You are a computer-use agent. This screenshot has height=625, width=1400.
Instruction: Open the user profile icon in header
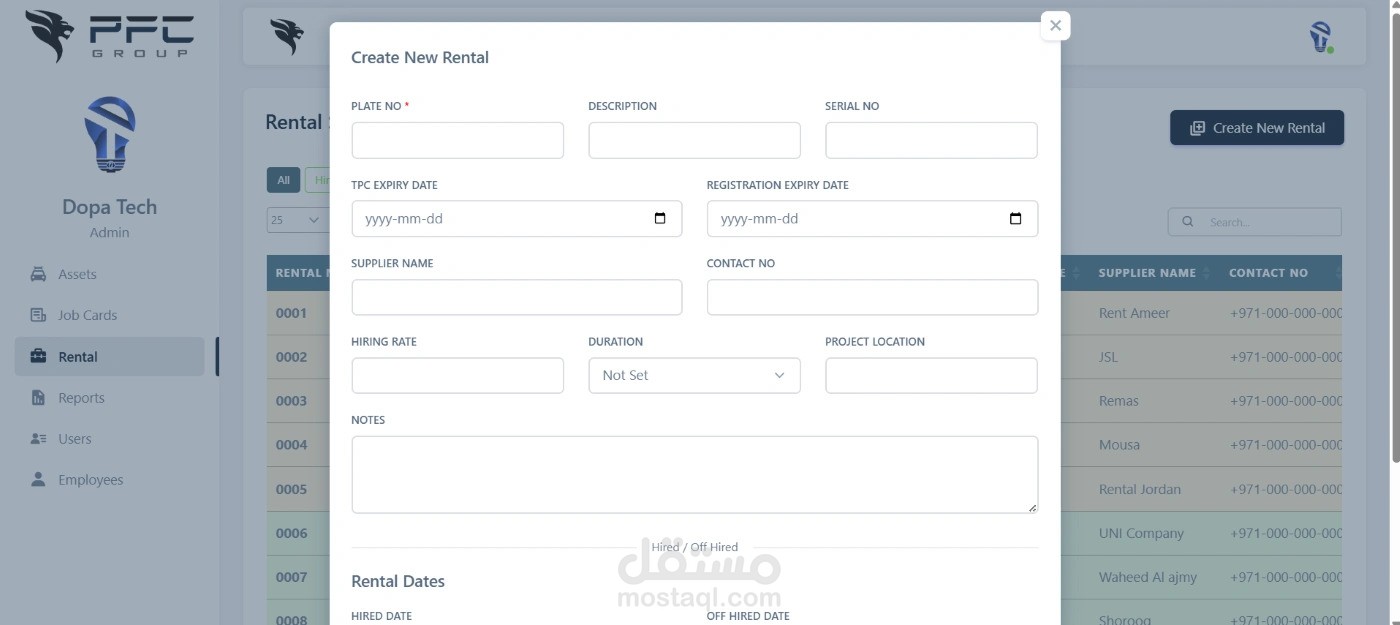click(x=1321, y=37)
